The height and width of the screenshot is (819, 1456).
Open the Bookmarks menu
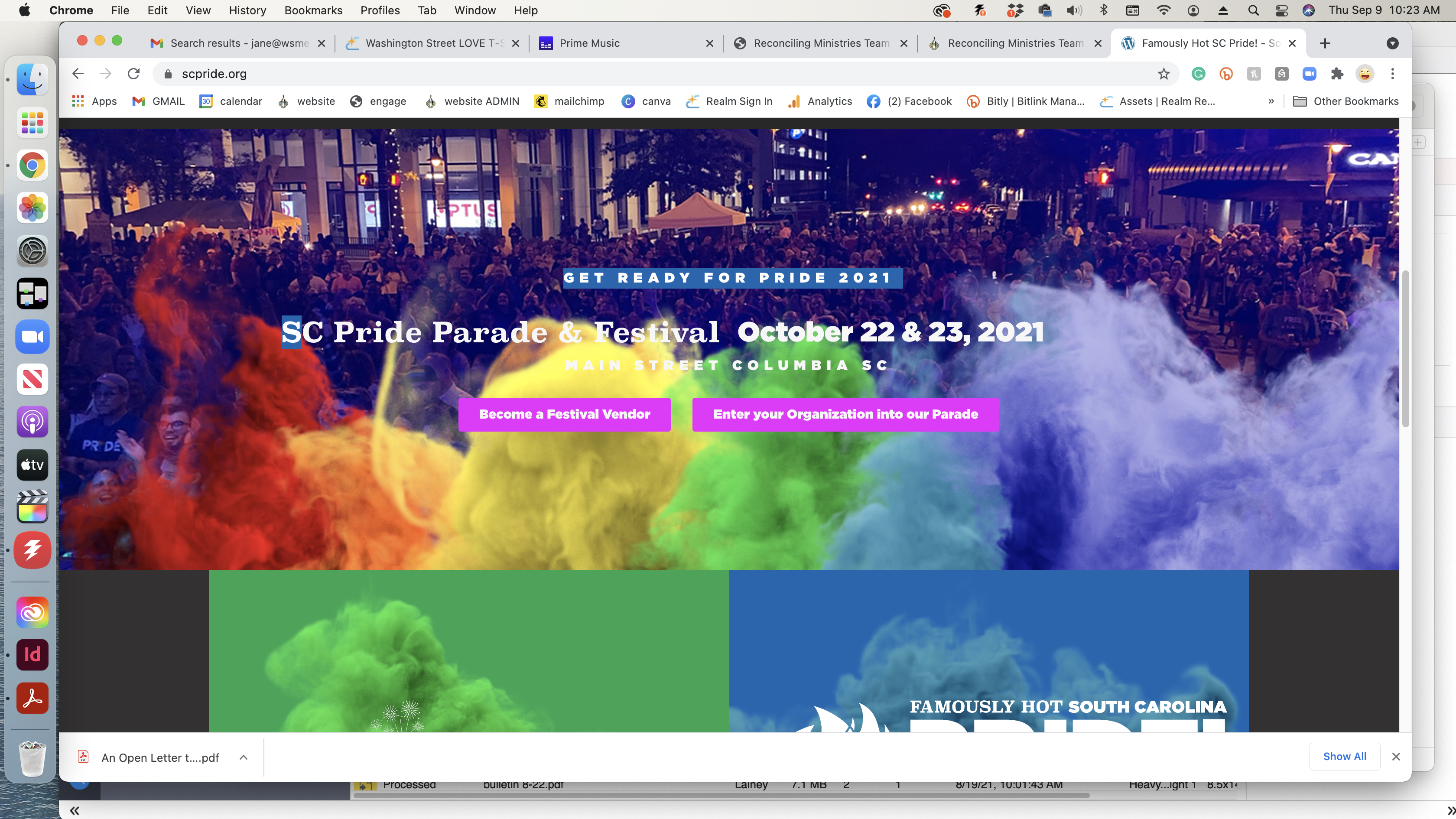(313, 10)
